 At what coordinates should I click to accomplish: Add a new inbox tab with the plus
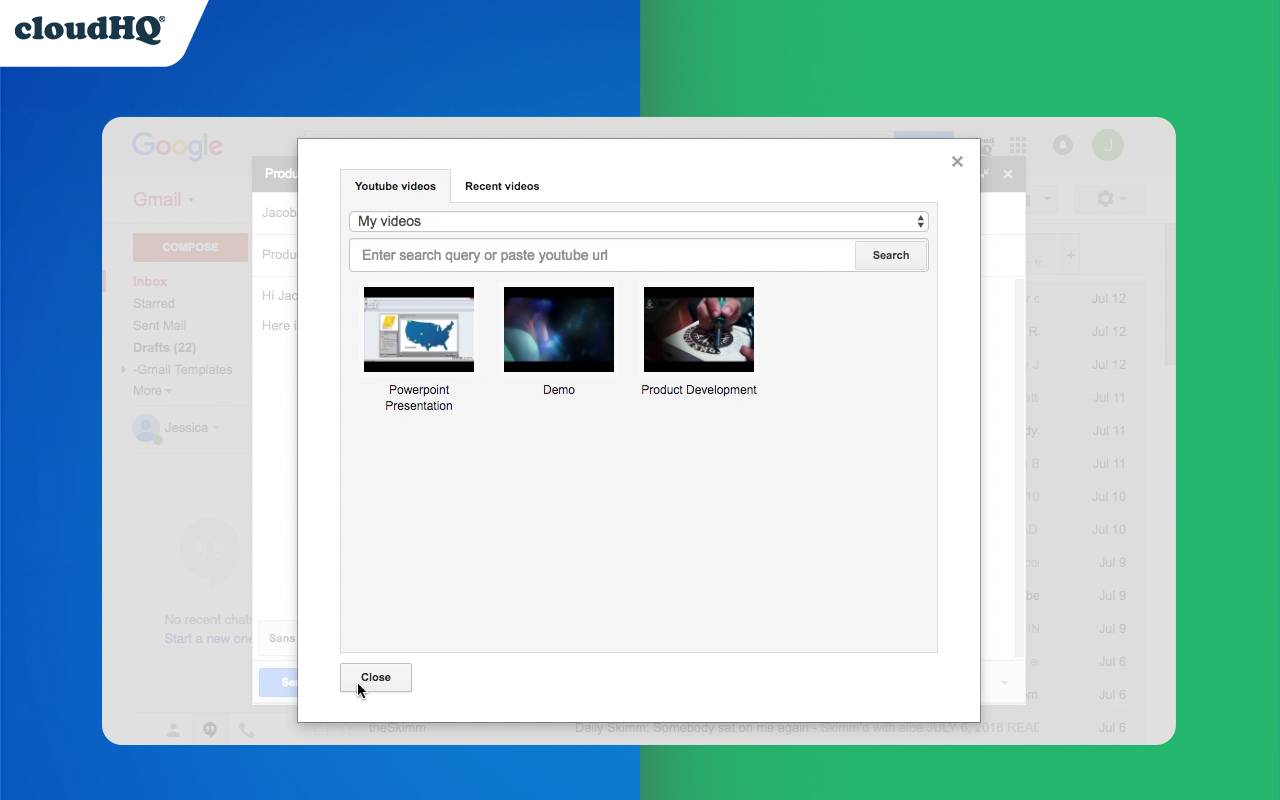pyautogui.click(x=1070, y=256)
